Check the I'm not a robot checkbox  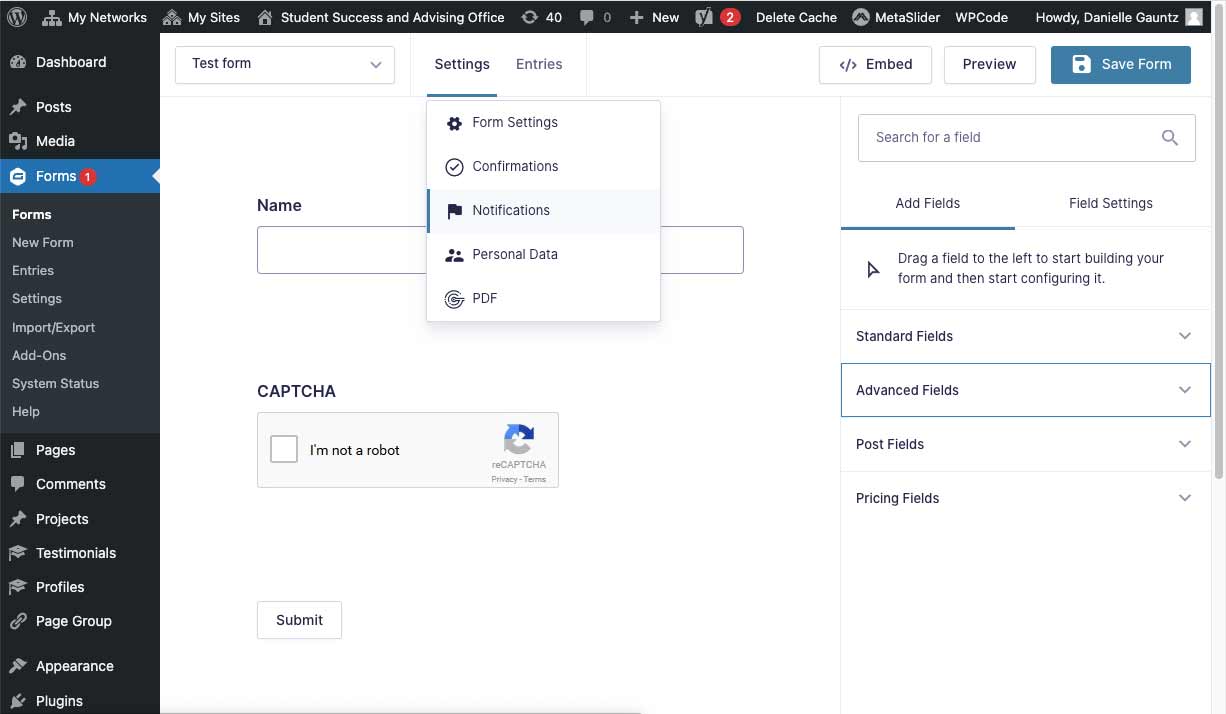pos(284,450)
